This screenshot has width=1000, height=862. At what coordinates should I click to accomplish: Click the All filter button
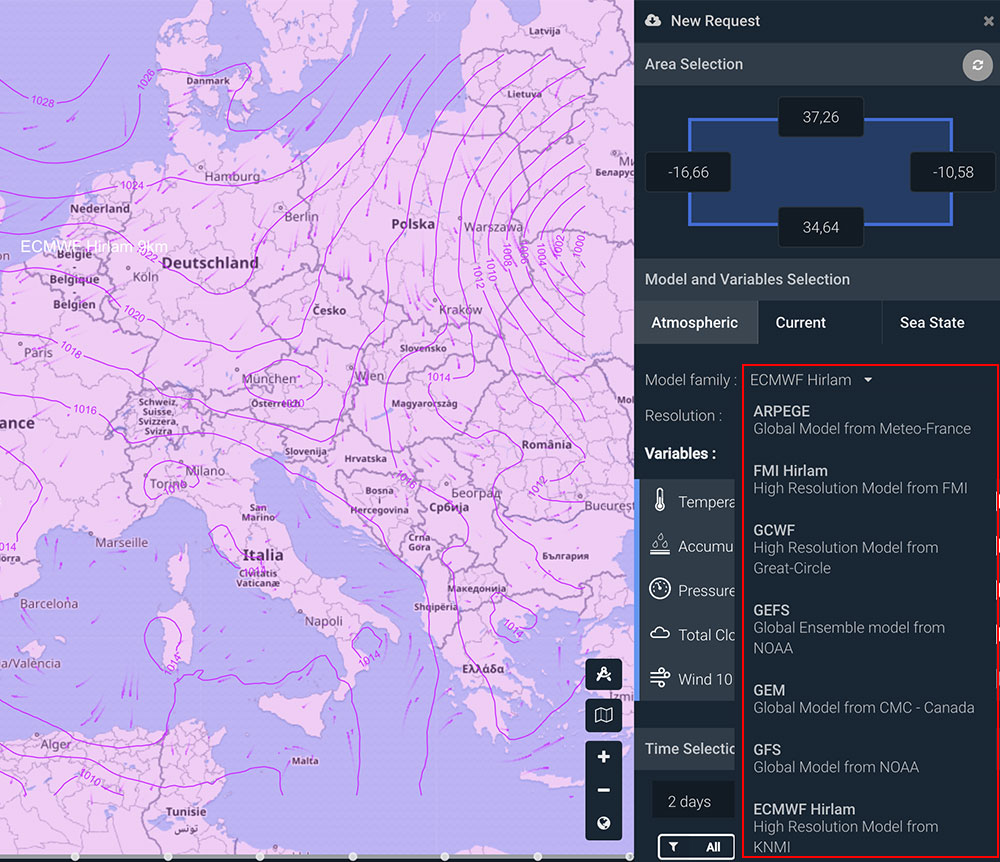[x=696, y=846]
